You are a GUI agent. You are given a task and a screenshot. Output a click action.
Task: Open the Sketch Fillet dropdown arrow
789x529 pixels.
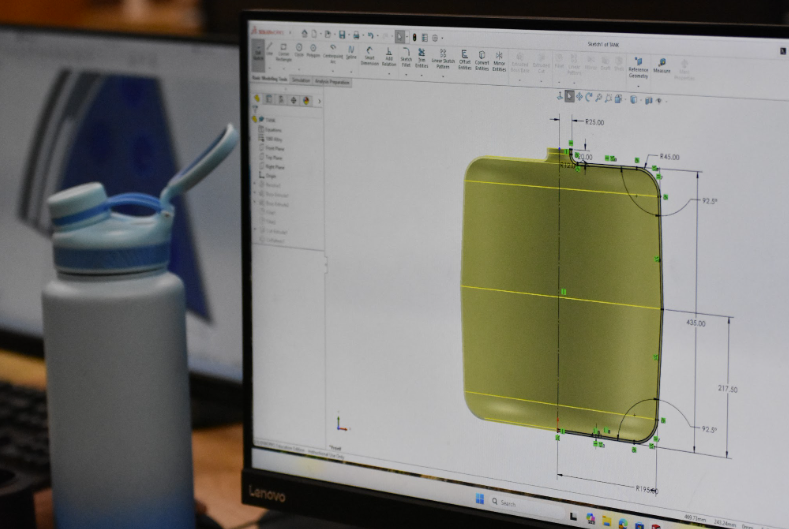406,74
